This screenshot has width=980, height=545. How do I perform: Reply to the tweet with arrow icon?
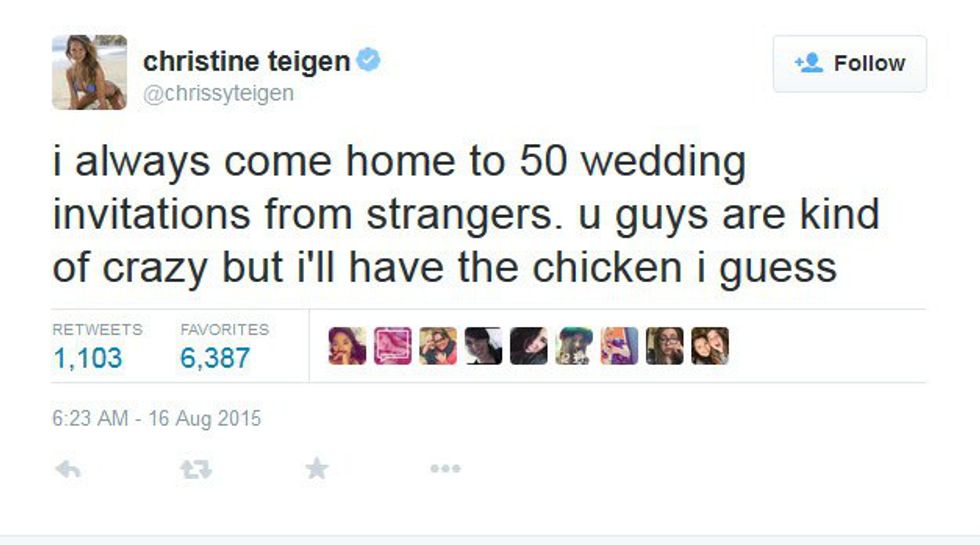click(68, 468)
